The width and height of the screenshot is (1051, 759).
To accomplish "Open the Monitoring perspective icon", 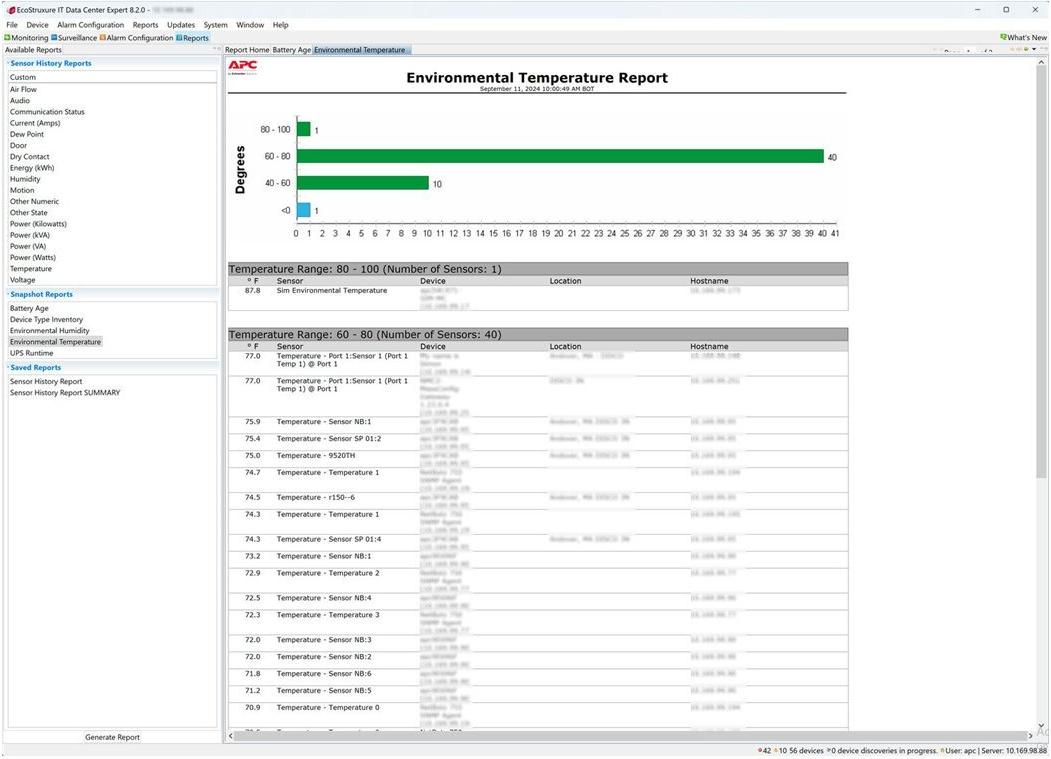I will click(26, 38).
